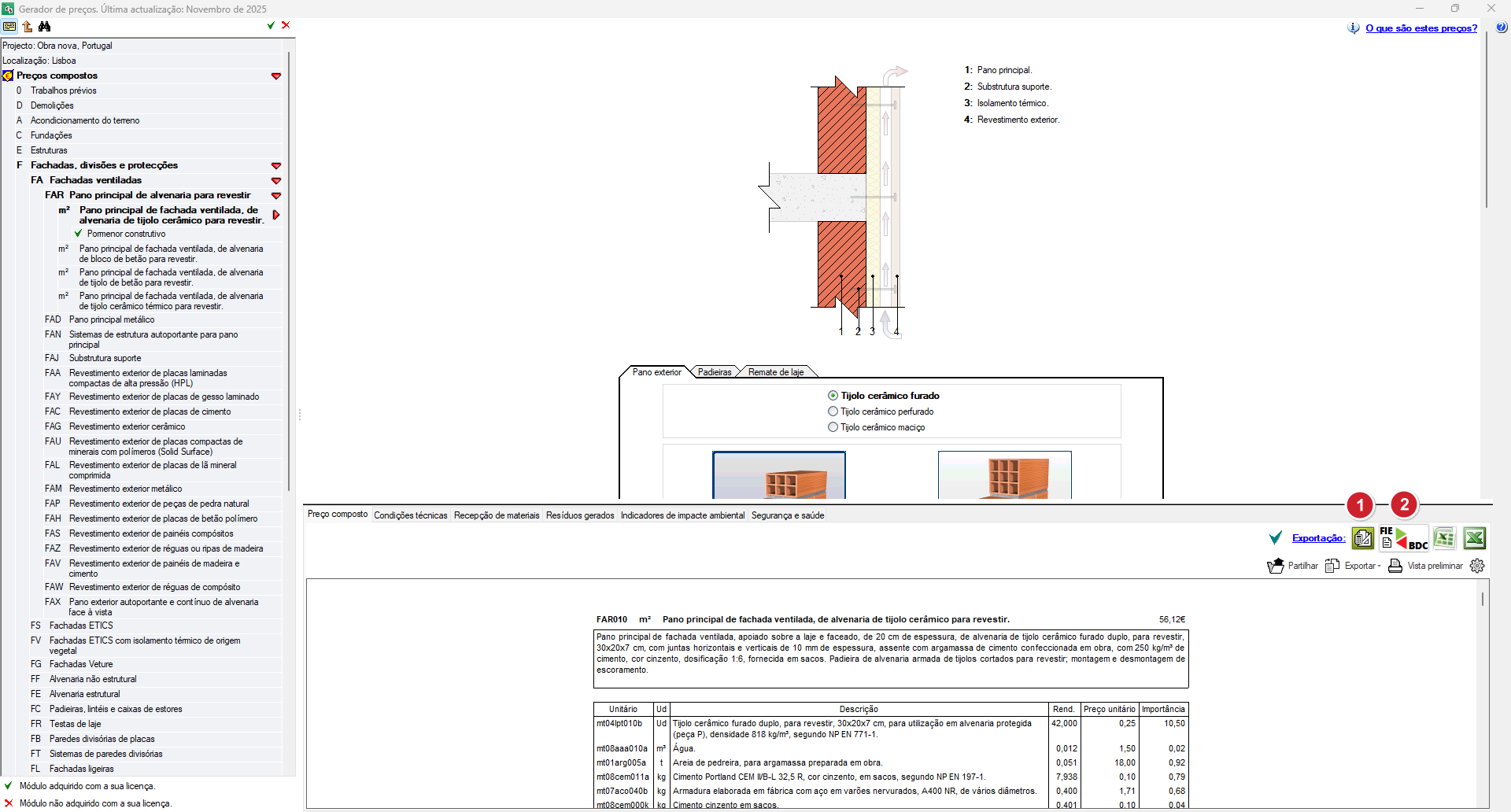Choose the Tijolo cerâmico furado radio button
The width and height of the screenshot is (1511, 812).
pyautogui.click(x=833, y=396)
